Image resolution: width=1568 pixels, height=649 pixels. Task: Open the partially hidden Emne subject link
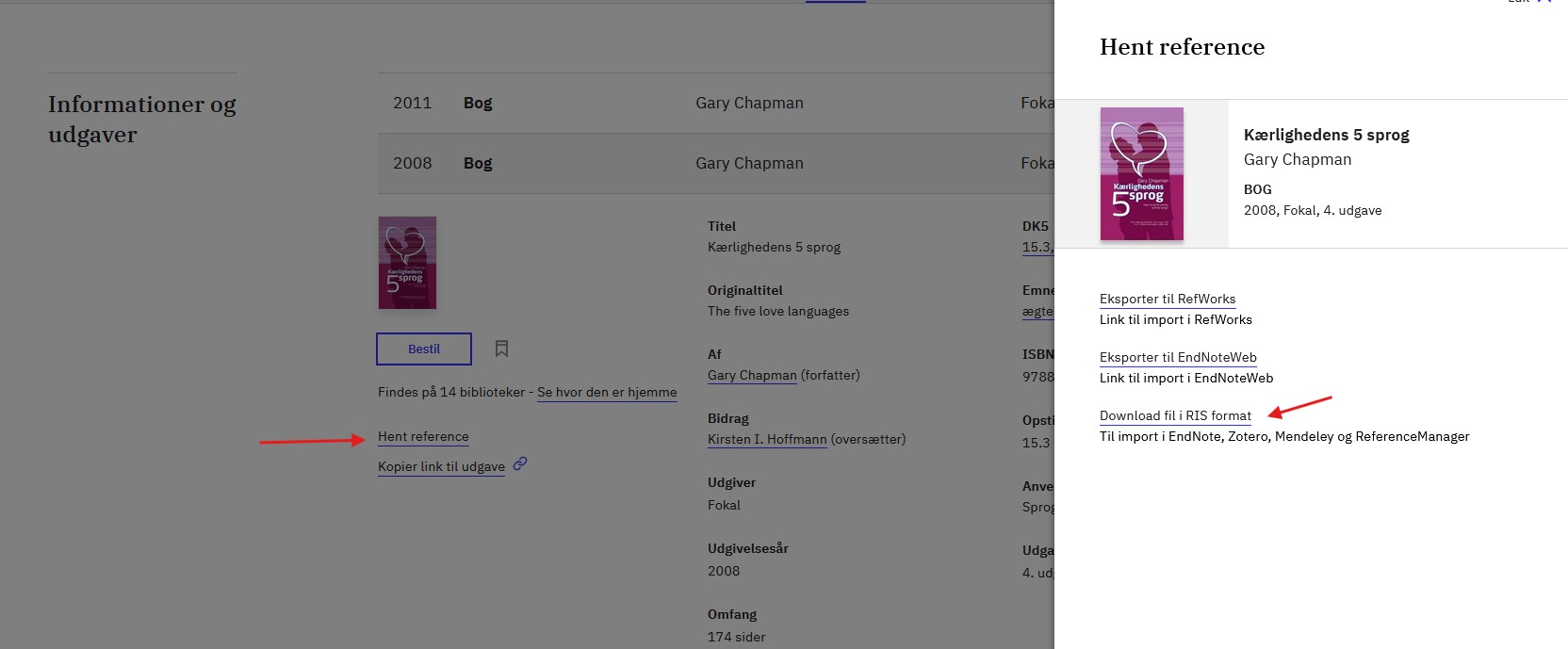(1037, 313)
